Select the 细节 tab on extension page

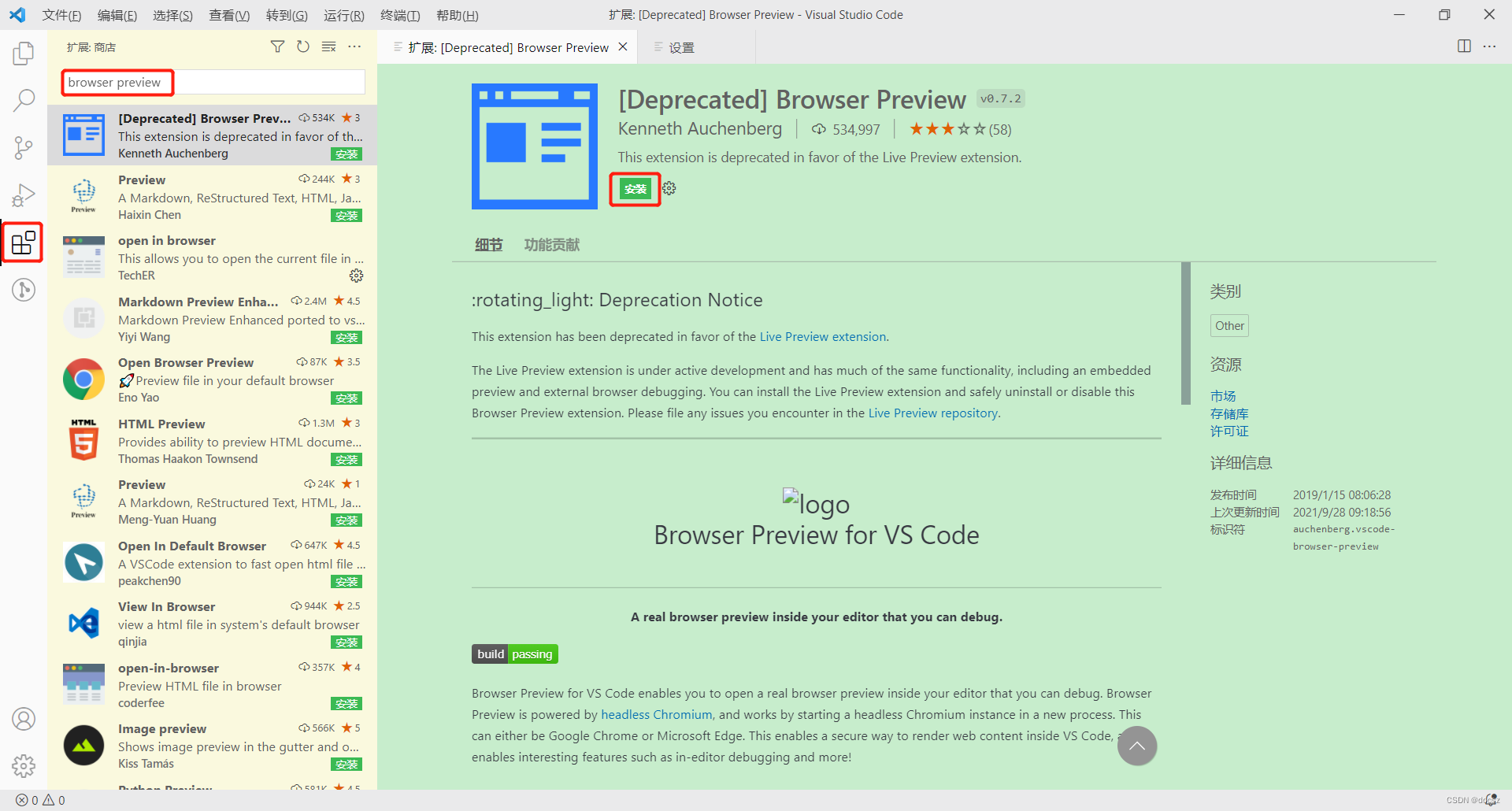pyautogui.click(x=488, y=245)
